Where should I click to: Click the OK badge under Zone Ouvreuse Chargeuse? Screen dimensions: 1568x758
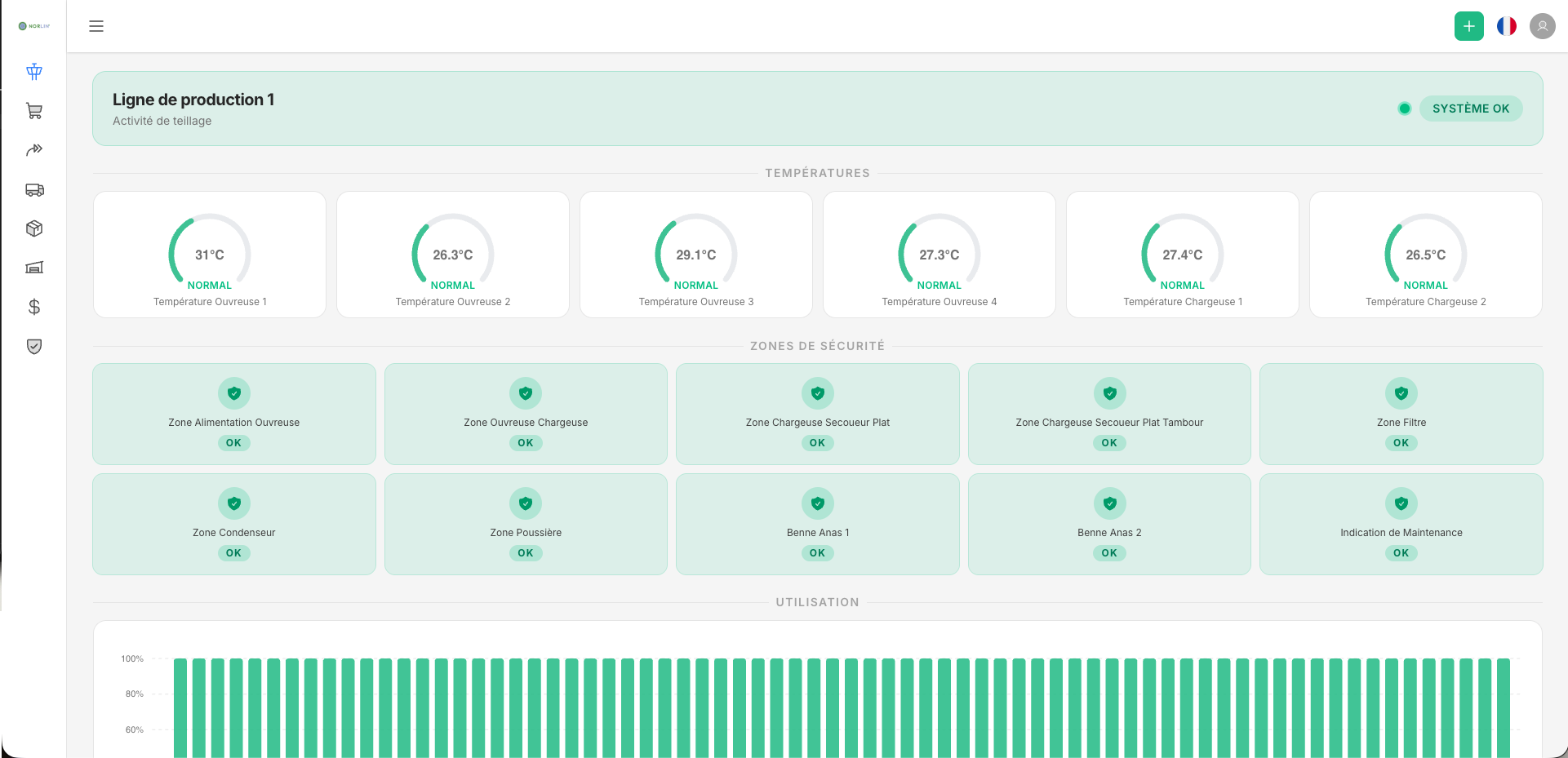pos(526,443)
